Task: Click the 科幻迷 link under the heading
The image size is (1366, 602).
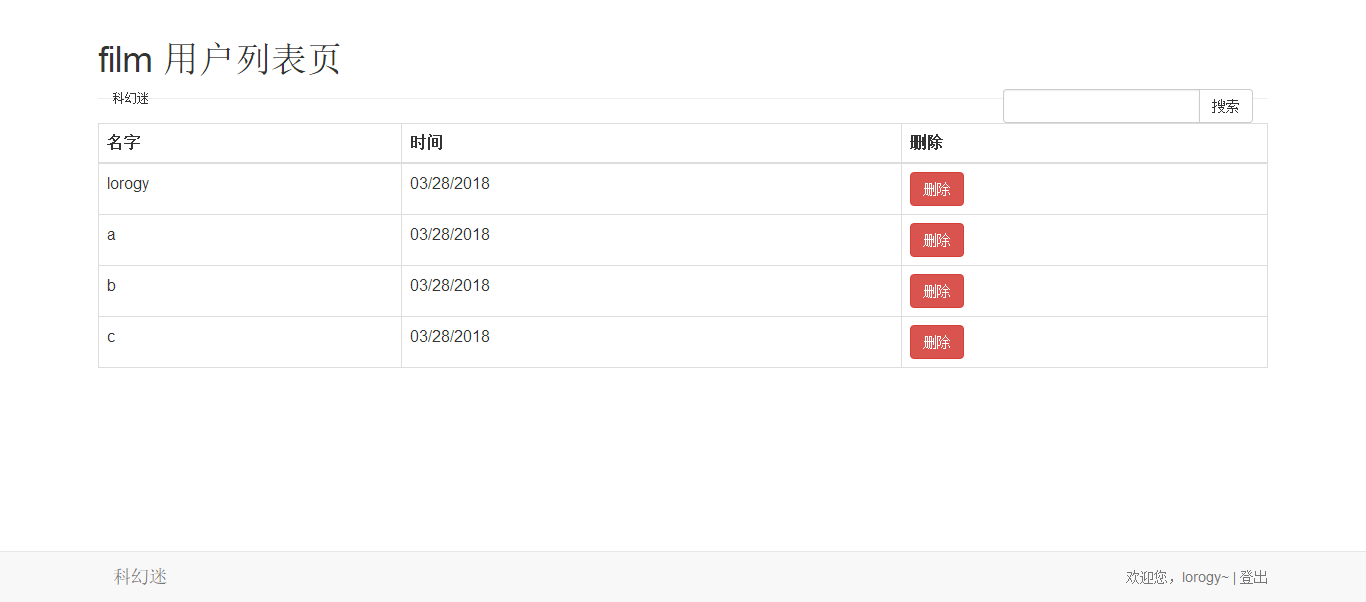Action: coord(131,98)
